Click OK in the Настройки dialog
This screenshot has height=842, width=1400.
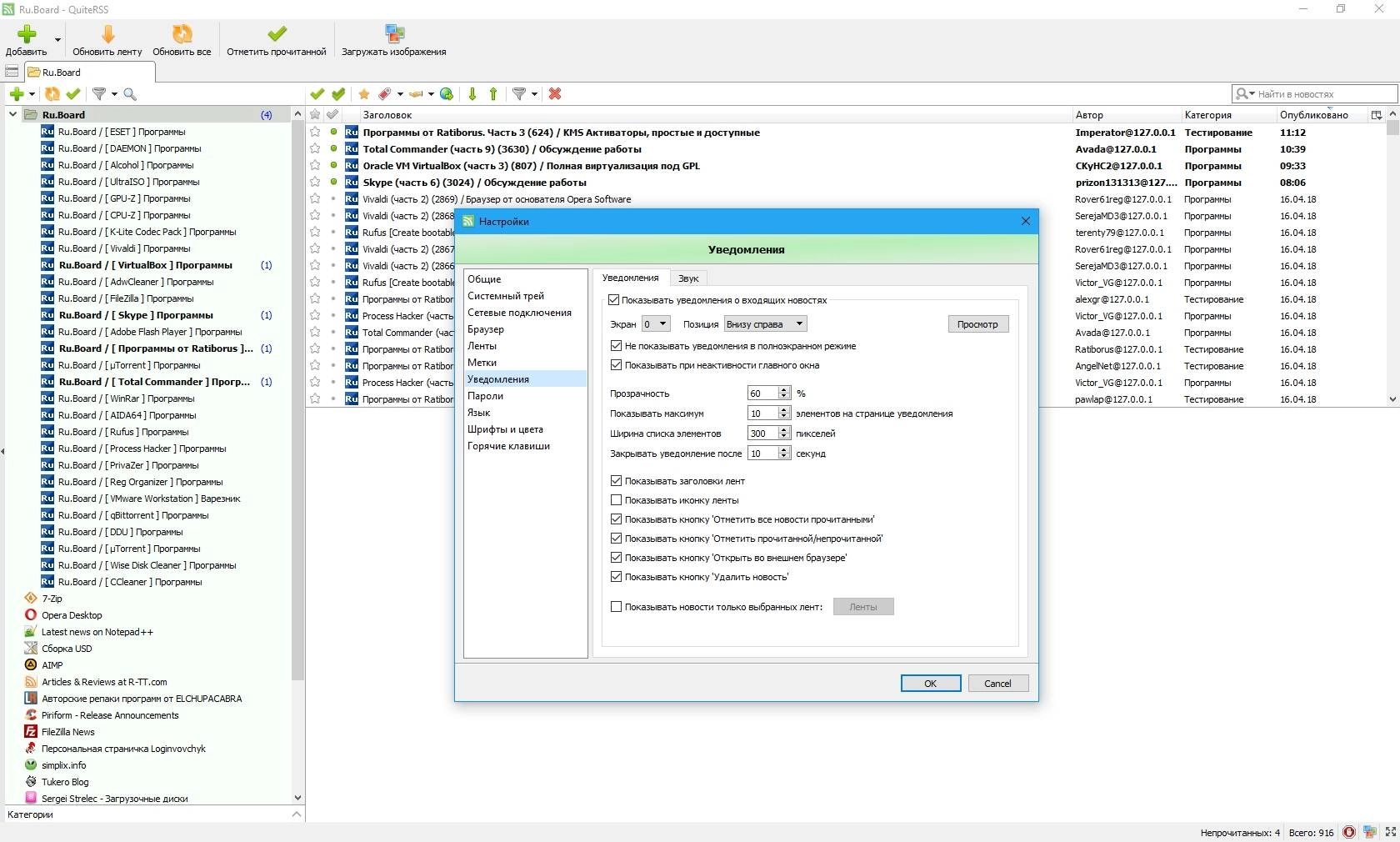pyautogui.click(x=931, y=683)
